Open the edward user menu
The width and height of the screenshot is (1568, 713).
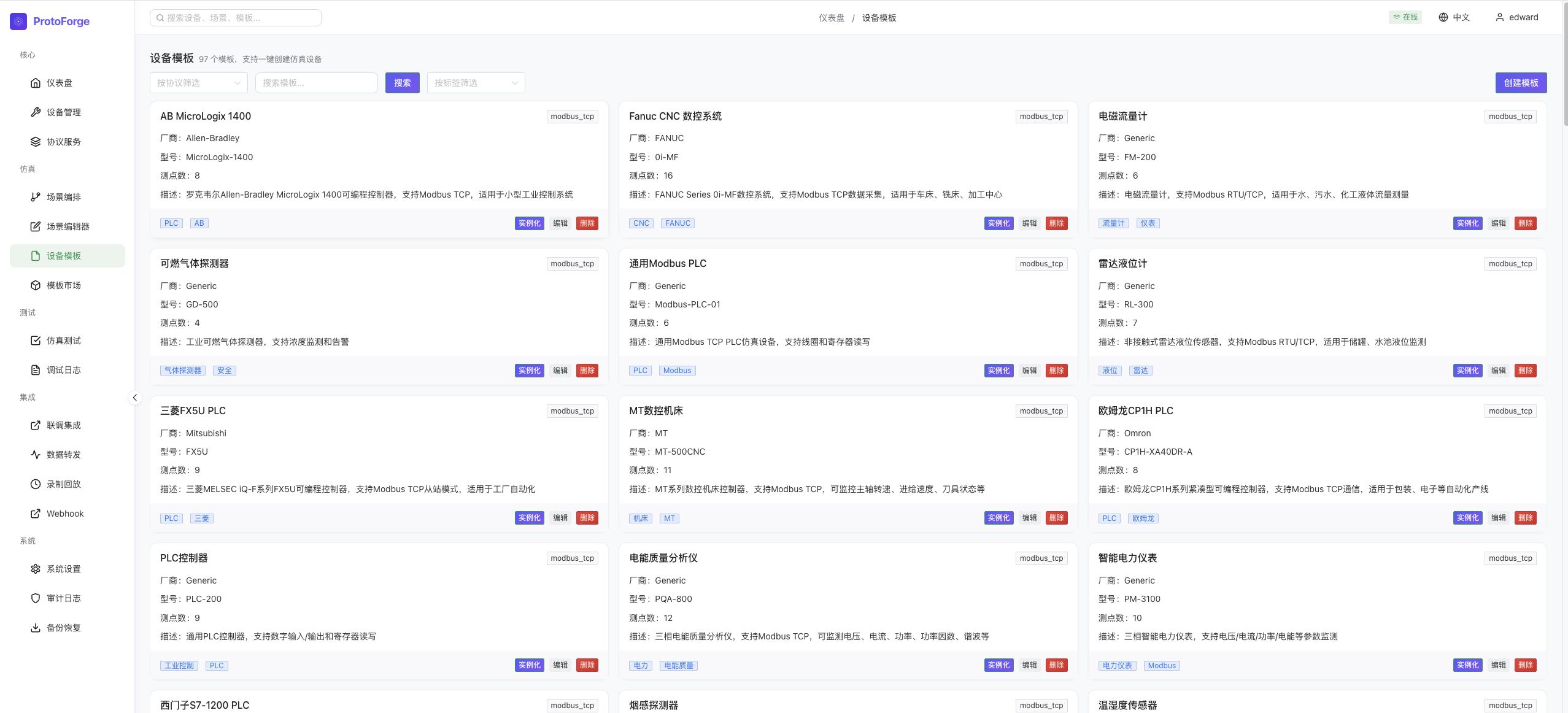click(x=1517, y=17)
